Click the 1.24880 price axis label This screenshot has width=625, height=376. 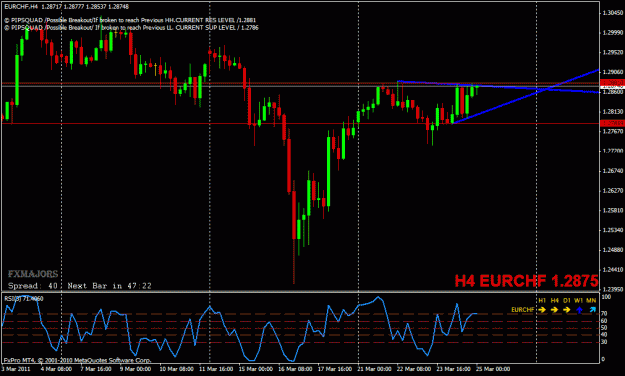613,250
